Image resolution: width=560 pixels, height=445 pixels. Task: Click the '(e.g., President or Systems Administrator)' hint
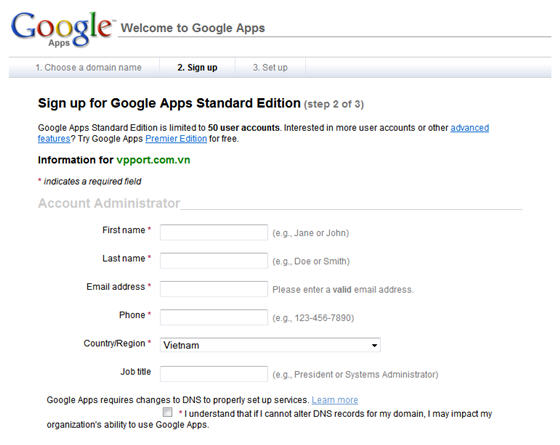355,375
